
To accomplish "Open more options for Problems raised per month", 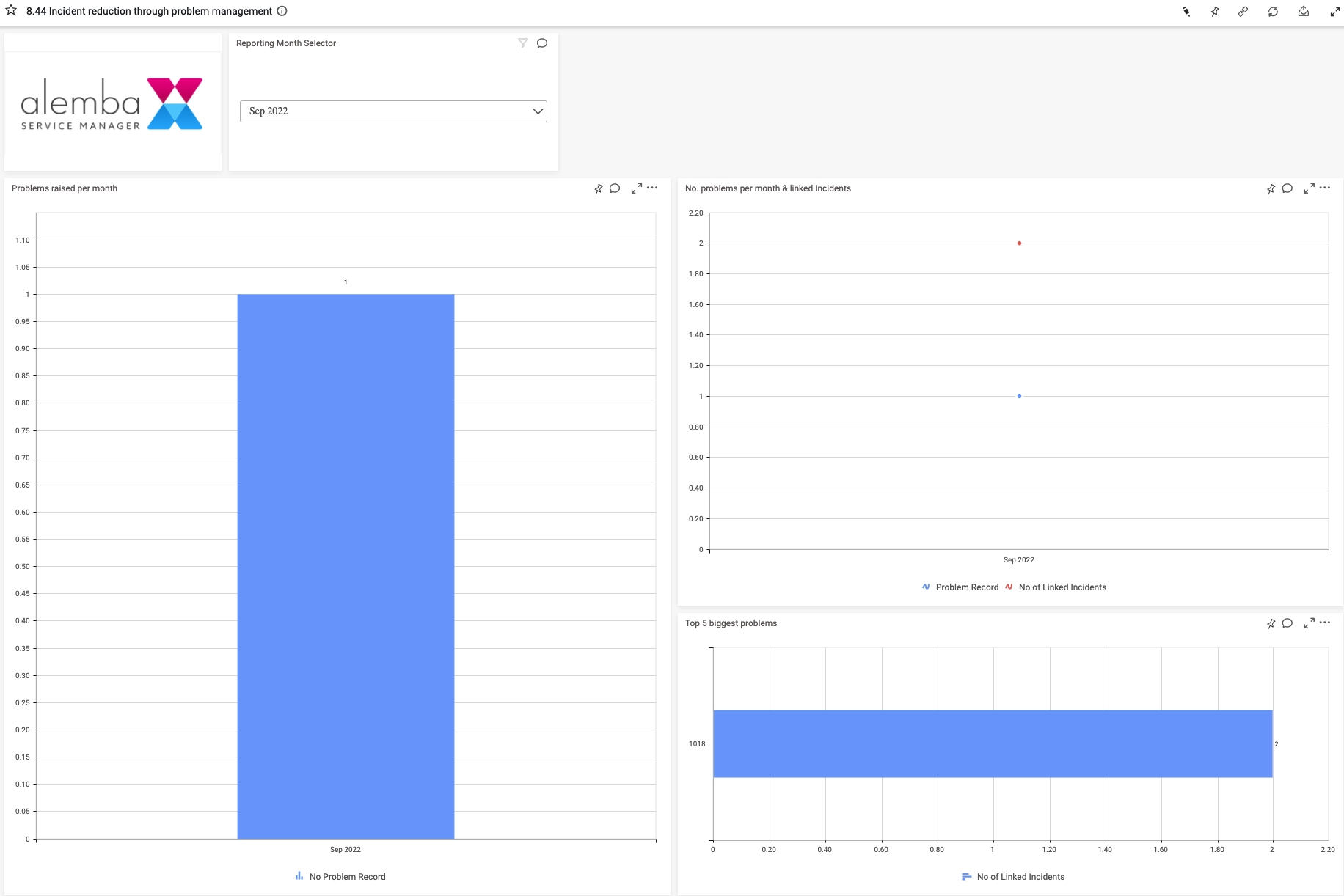I will coord(652,188).
